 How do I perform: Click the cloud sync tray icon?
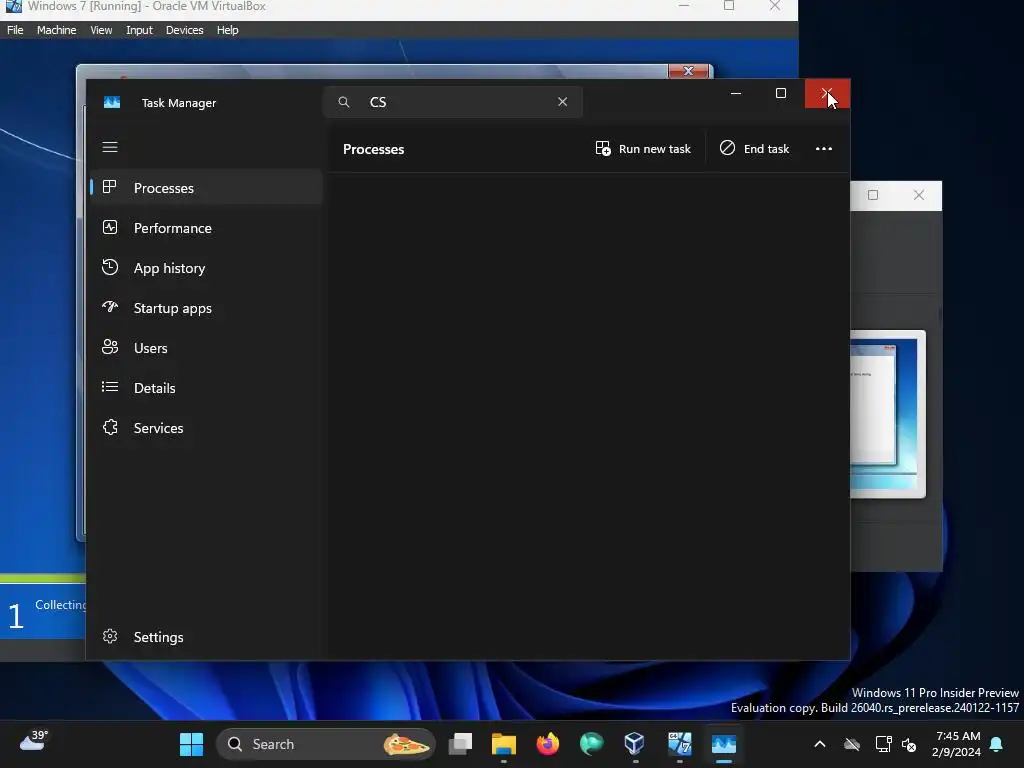[852, 744]
